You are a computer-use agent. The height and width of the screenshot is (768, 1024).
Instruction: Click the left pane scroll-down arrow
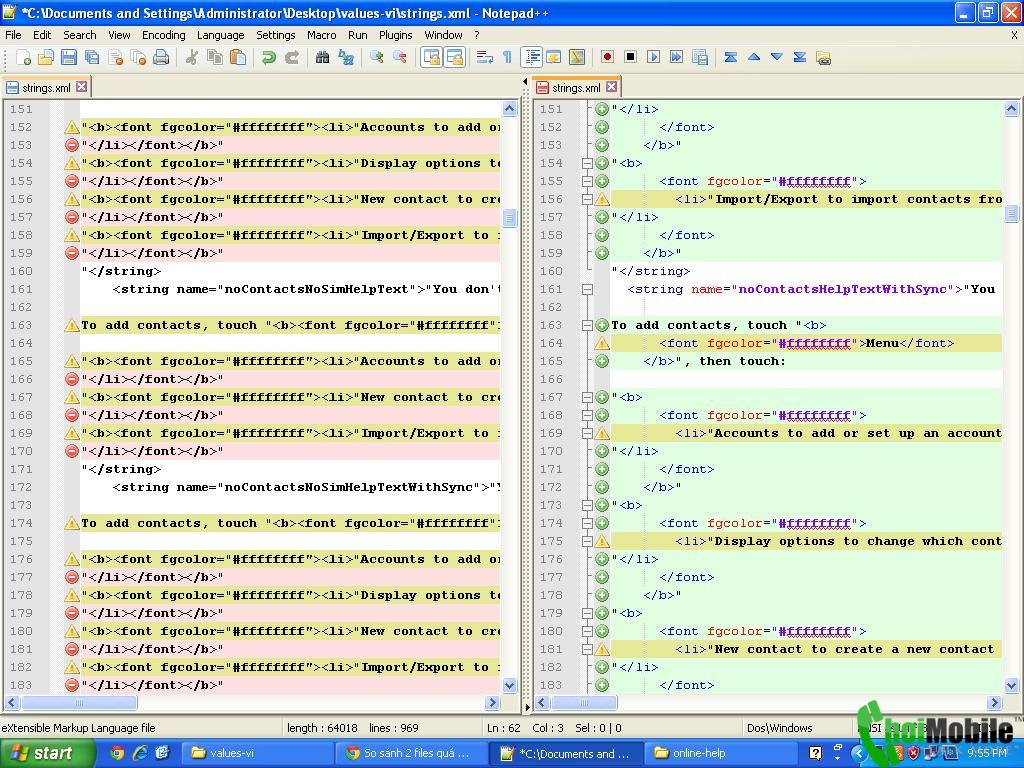click(510, 685)
